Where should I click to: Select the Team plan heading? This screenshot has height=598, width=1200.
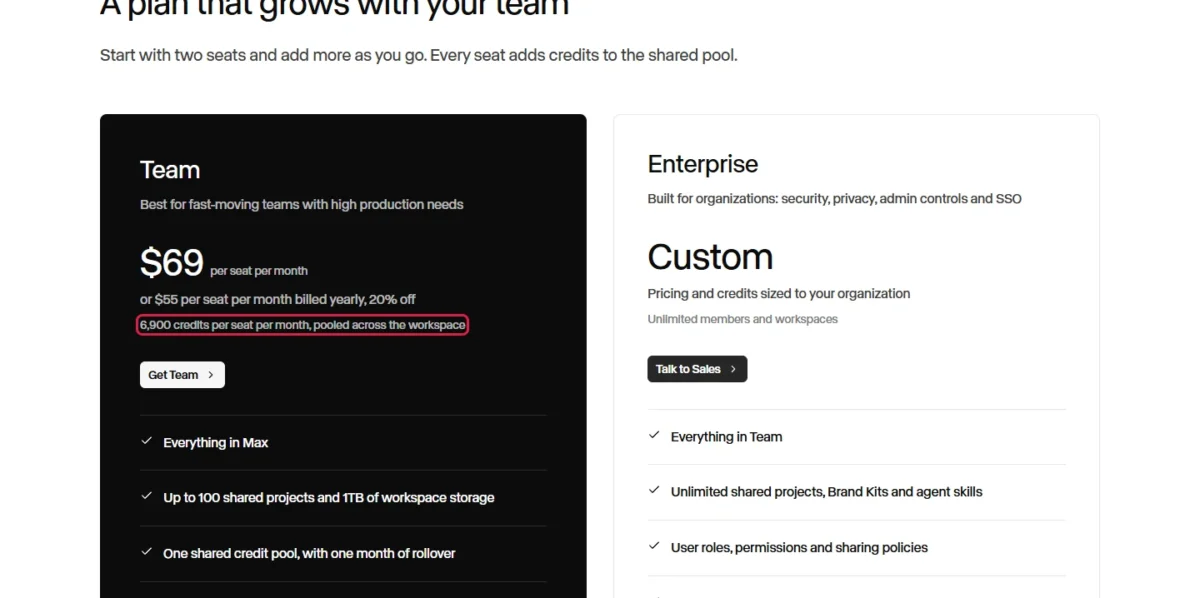pyautogui.click(x=170, y=170)
